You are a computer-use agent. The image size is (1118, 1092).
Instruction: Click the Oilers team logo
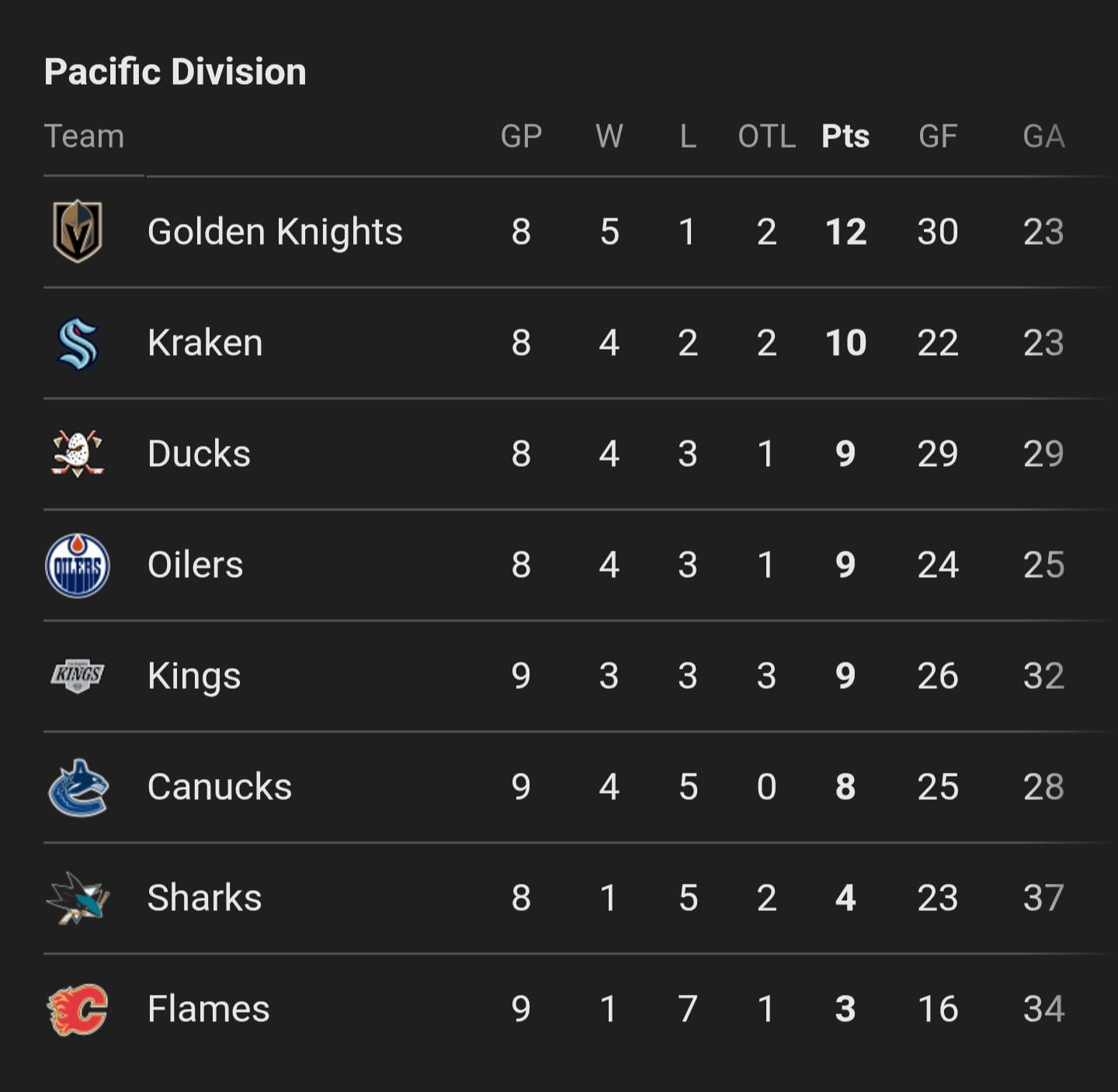(78, 565)
